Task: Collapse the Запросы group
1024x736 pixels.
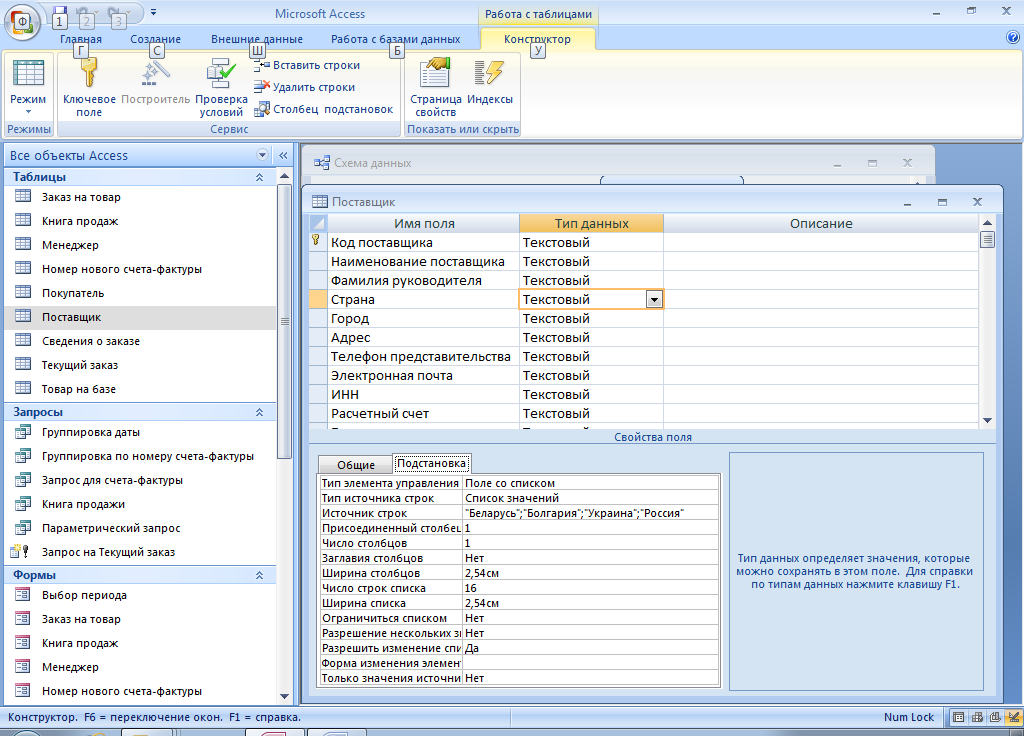Action: pos(259,412)
